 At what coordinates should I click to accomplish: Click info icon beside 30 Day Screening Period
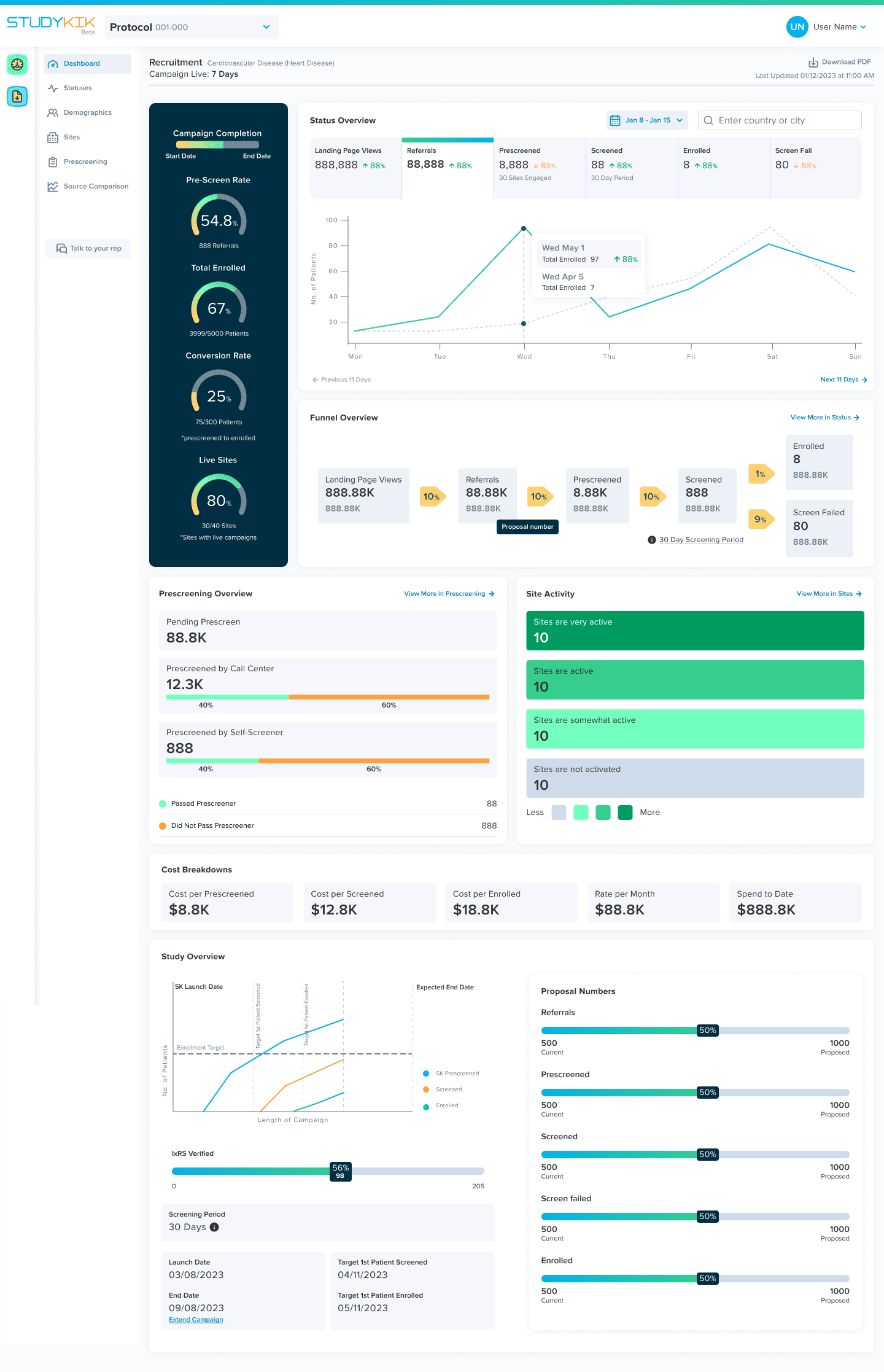pos(652,540)
